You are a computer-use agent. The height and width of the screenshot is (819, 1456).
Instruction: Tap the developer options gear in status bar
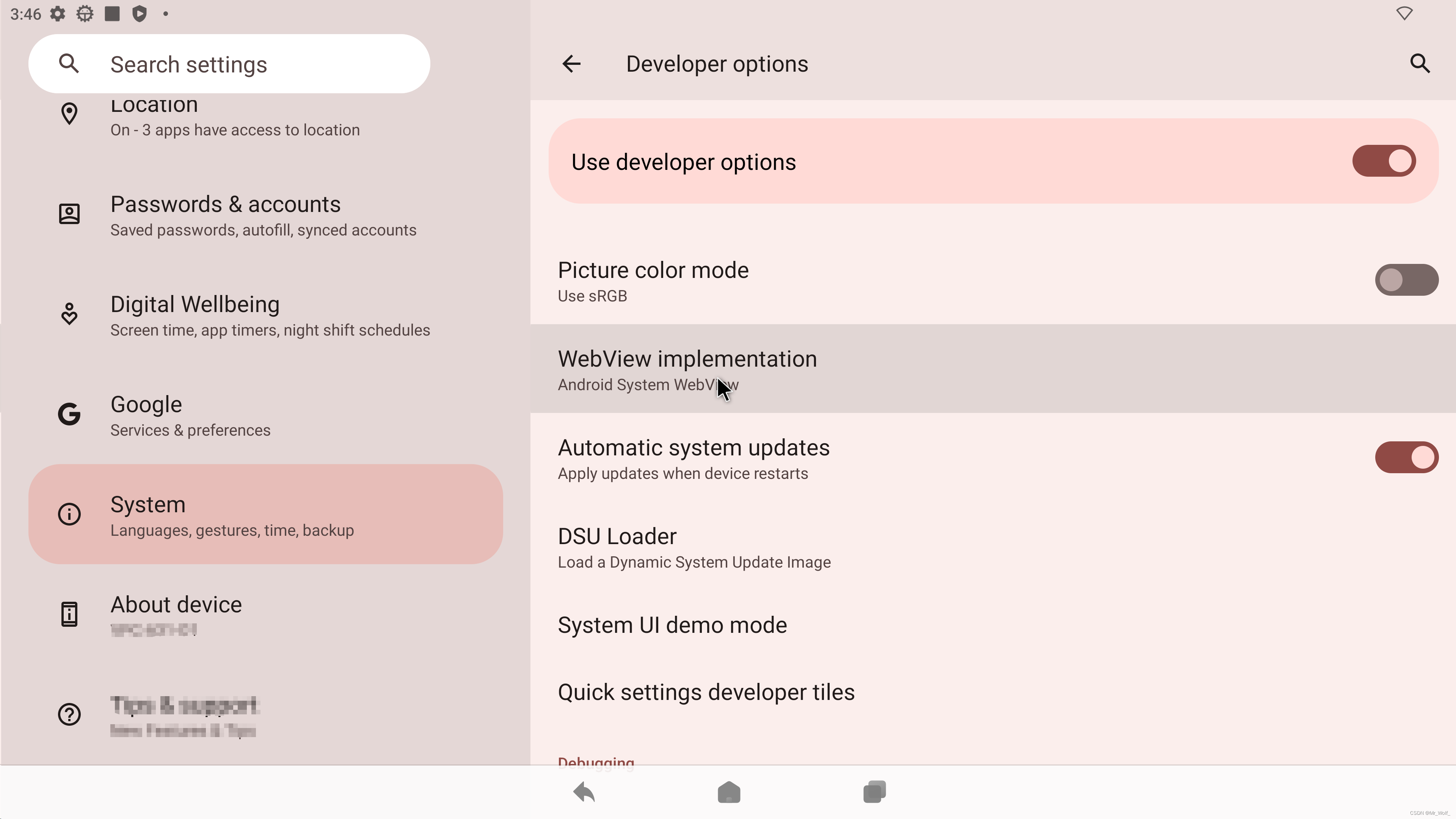(84, 14)
